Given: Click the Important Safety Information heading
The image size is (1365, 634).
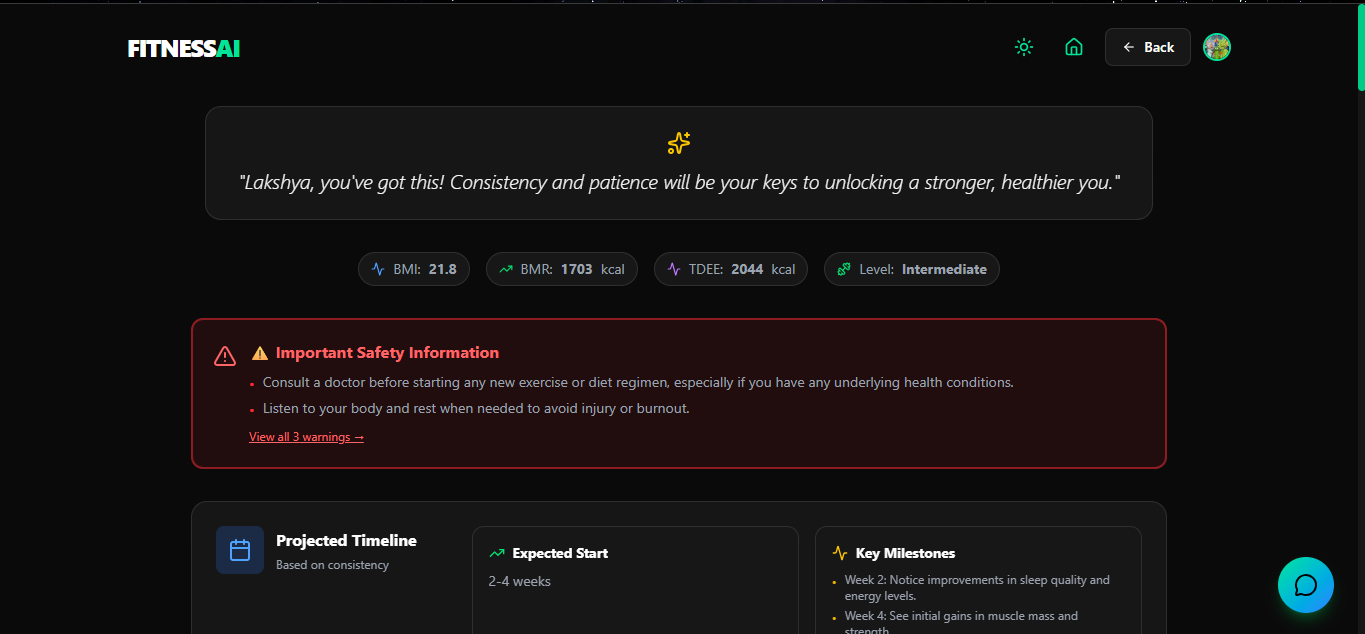Looking at the screenshot, I should 387,353.
